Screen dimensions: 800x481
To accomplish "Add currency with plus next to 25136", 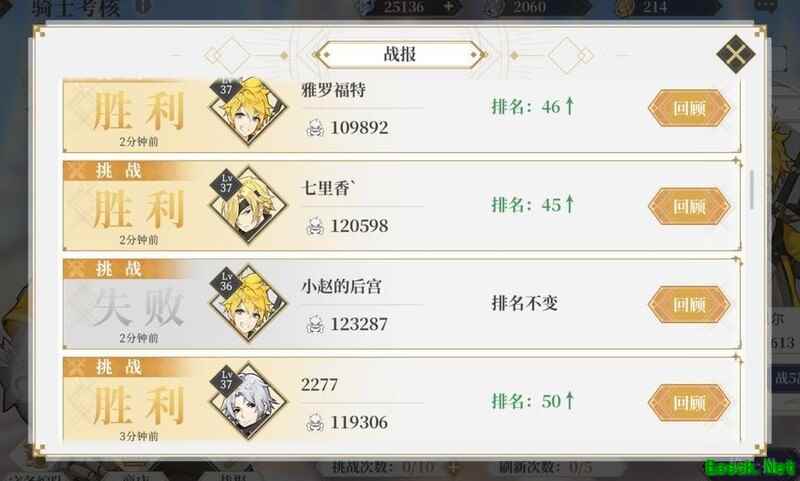I will click(x=448, y=7).
